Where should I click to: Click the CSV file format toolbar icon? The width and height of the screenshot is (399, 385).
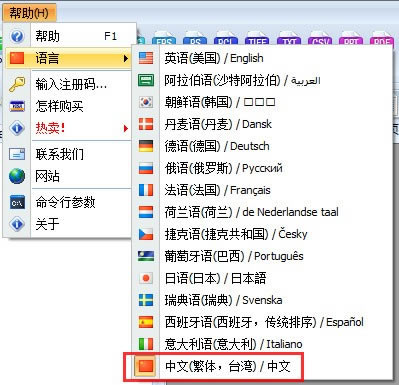pyautogui.click(x=320, y=39)
